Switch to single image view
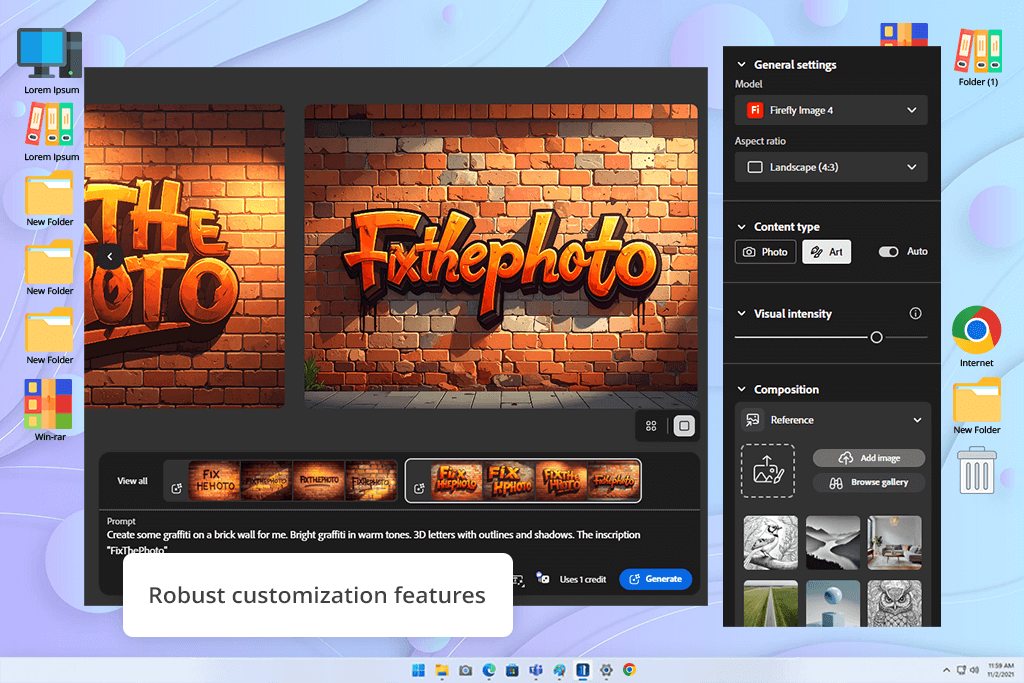This screenshot has width=1024, height=683. point(684,426)
